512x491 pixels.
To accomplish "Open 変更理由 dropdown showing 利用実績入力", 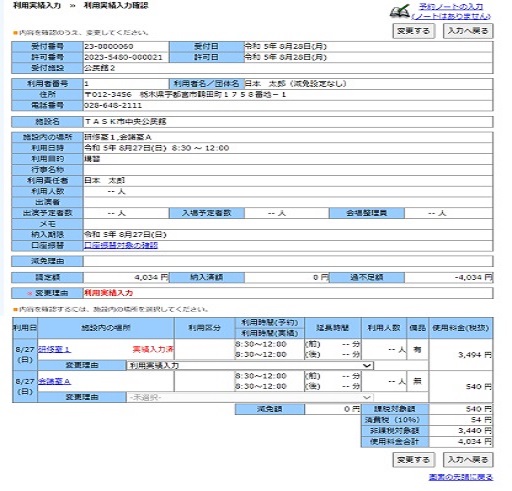I will tap(250, 365).
